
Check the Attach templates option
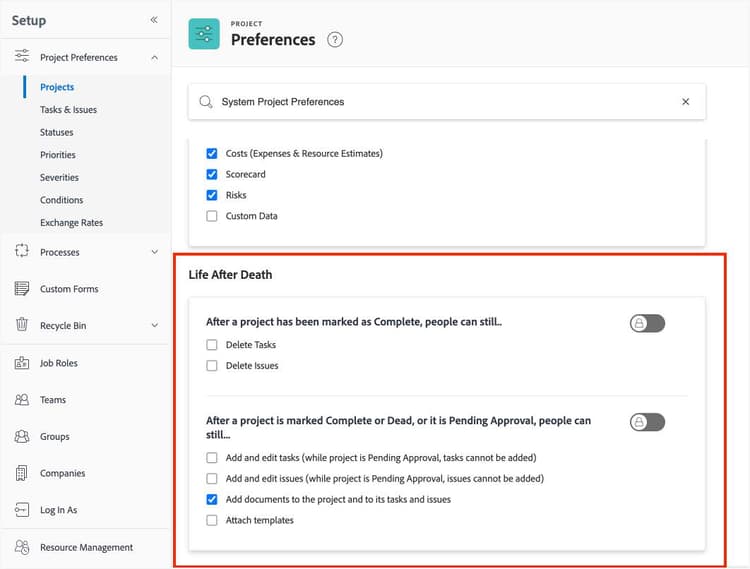pyautogui.click(x=212, y=520)
